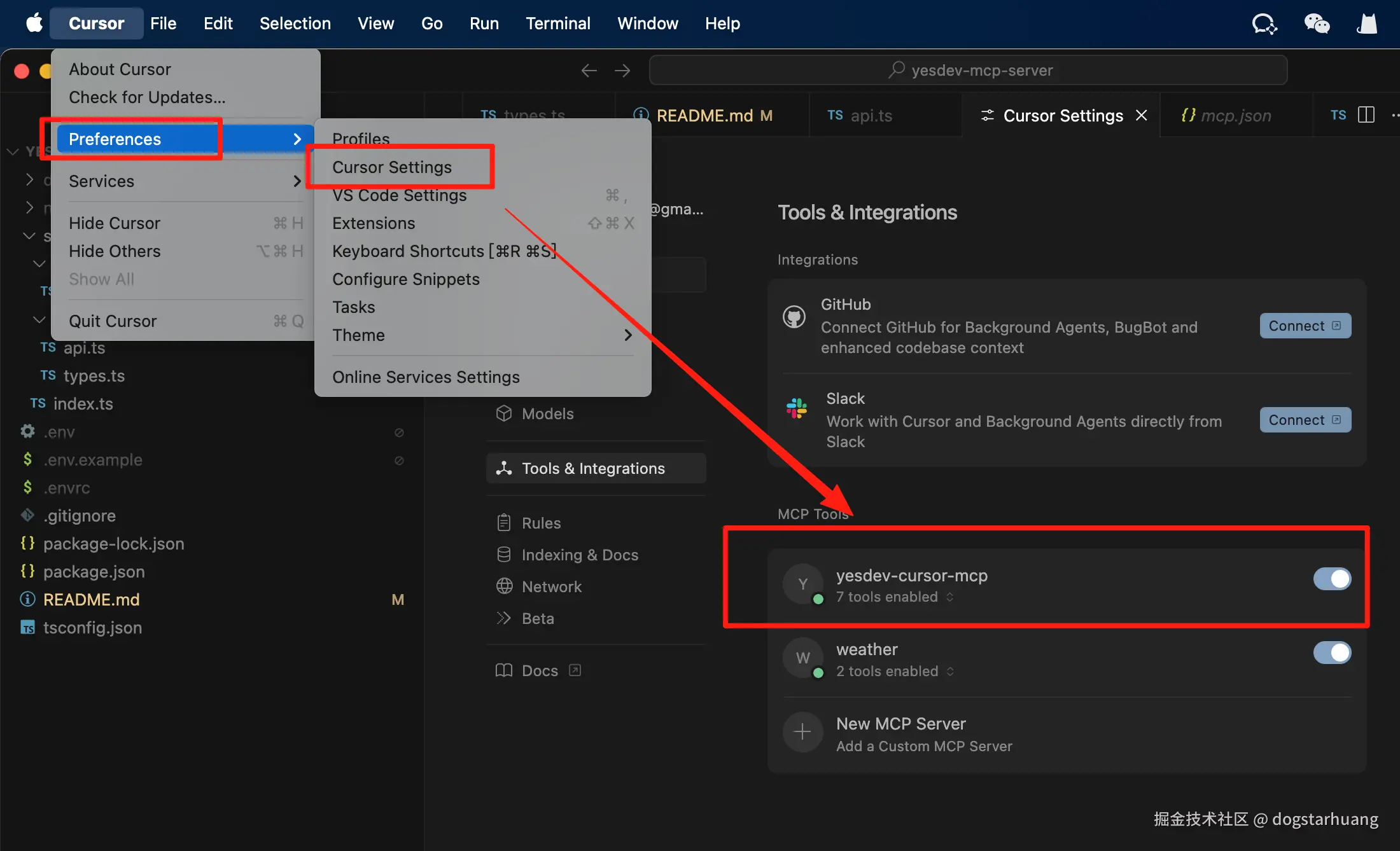
Task: Click Connect button for GitHub
Action: [x=1305, y=326]
